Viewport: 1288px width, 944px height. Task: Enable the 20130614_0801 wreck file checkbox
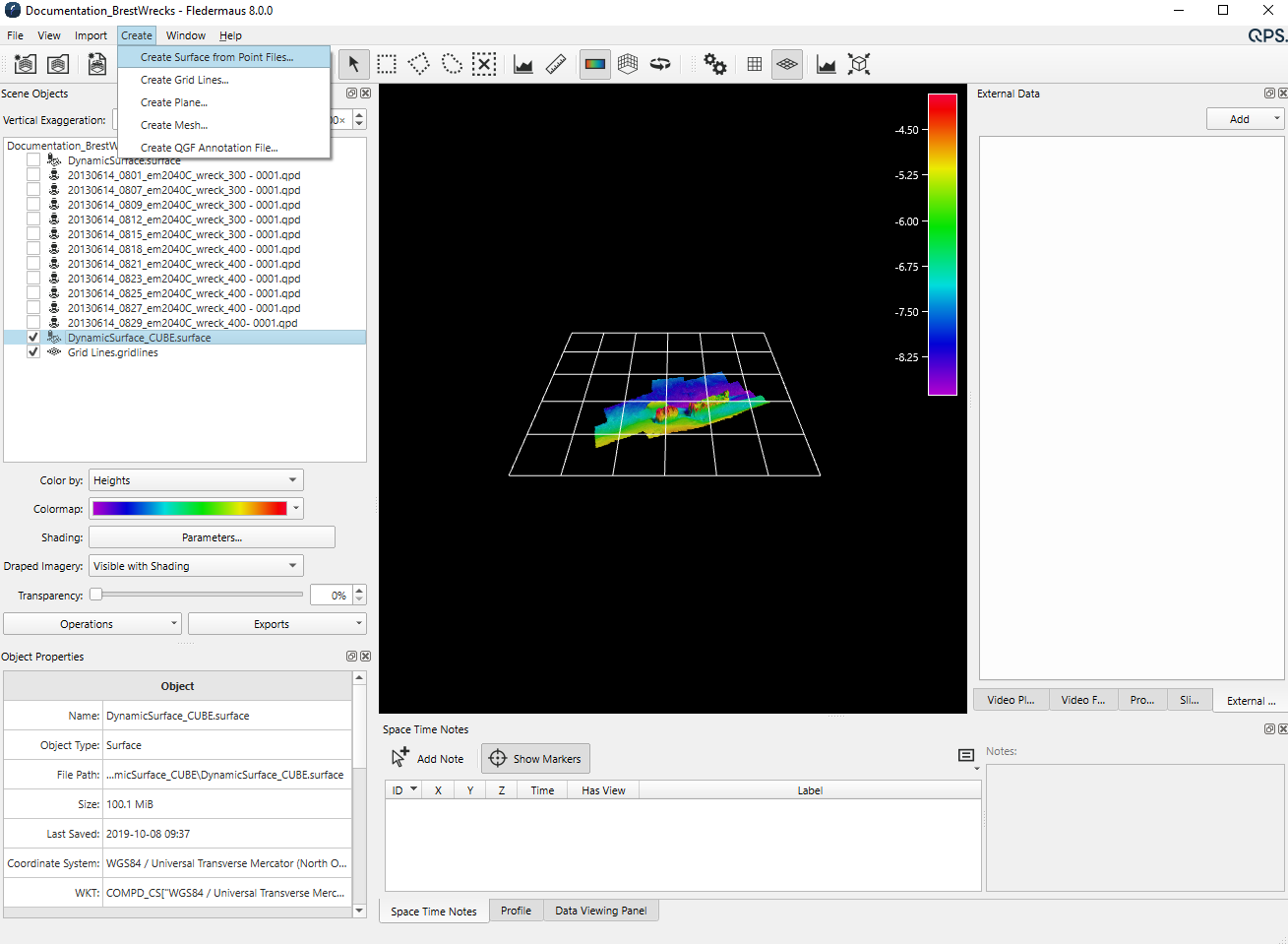(33, 175)
